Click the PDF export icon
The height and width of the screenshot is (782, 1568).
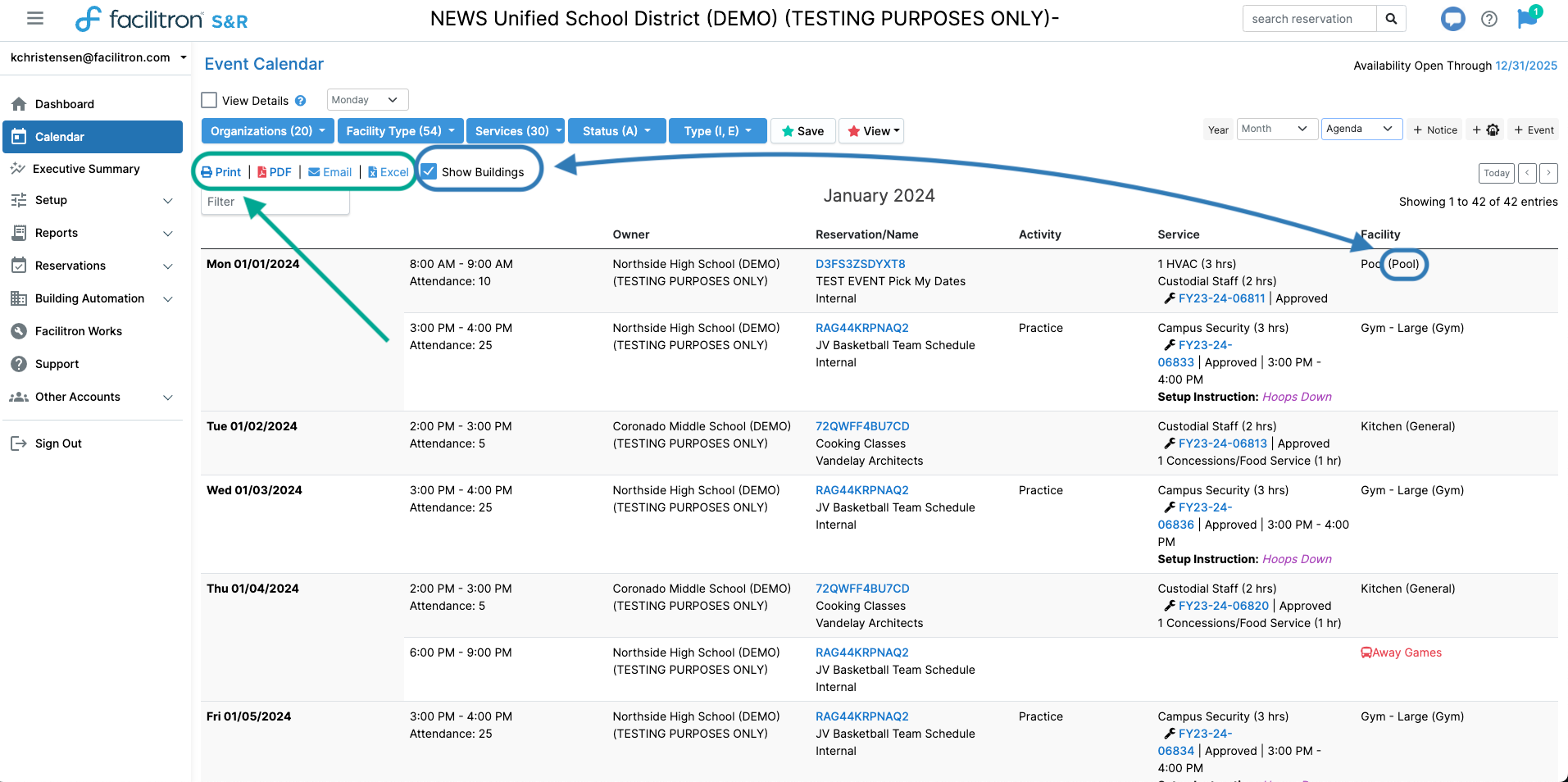tap(262, 172)
